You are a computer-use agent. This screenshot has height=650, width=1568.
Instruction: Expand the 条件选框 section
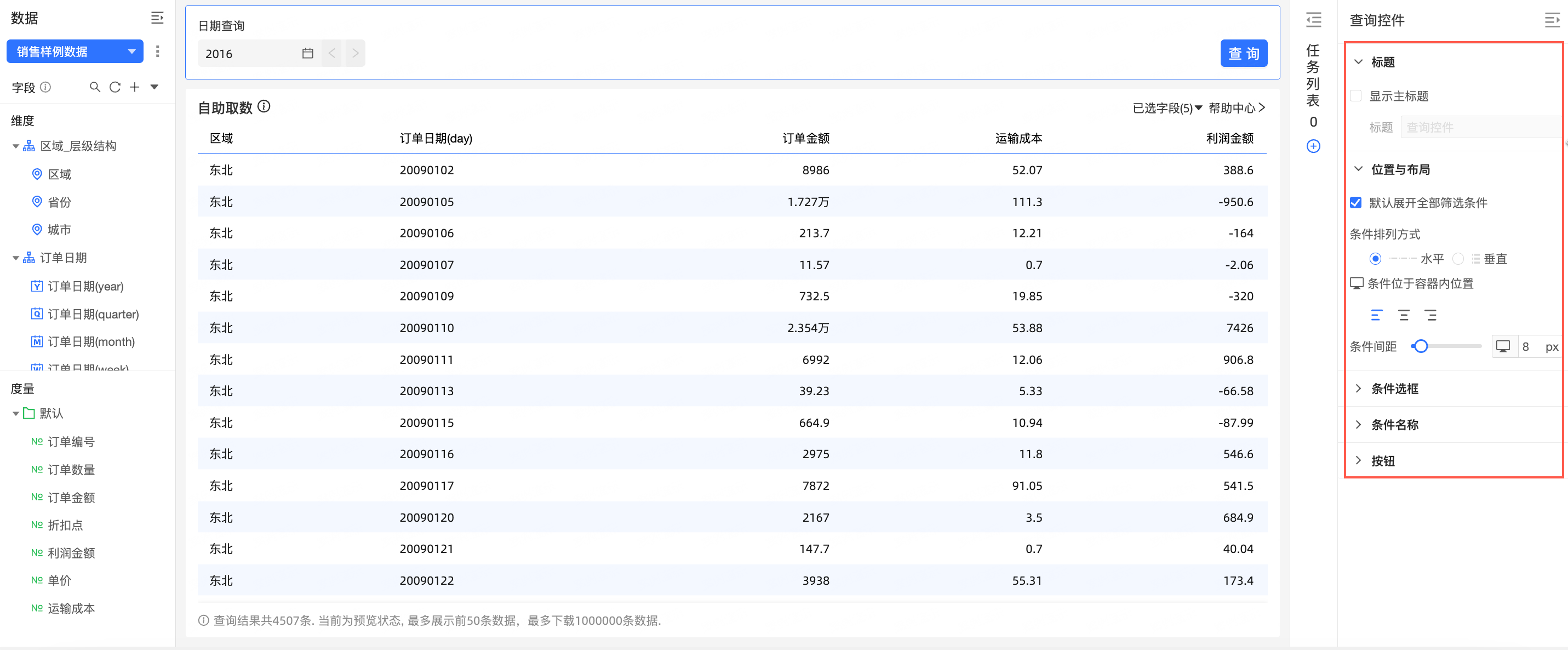click(1394, 389)
